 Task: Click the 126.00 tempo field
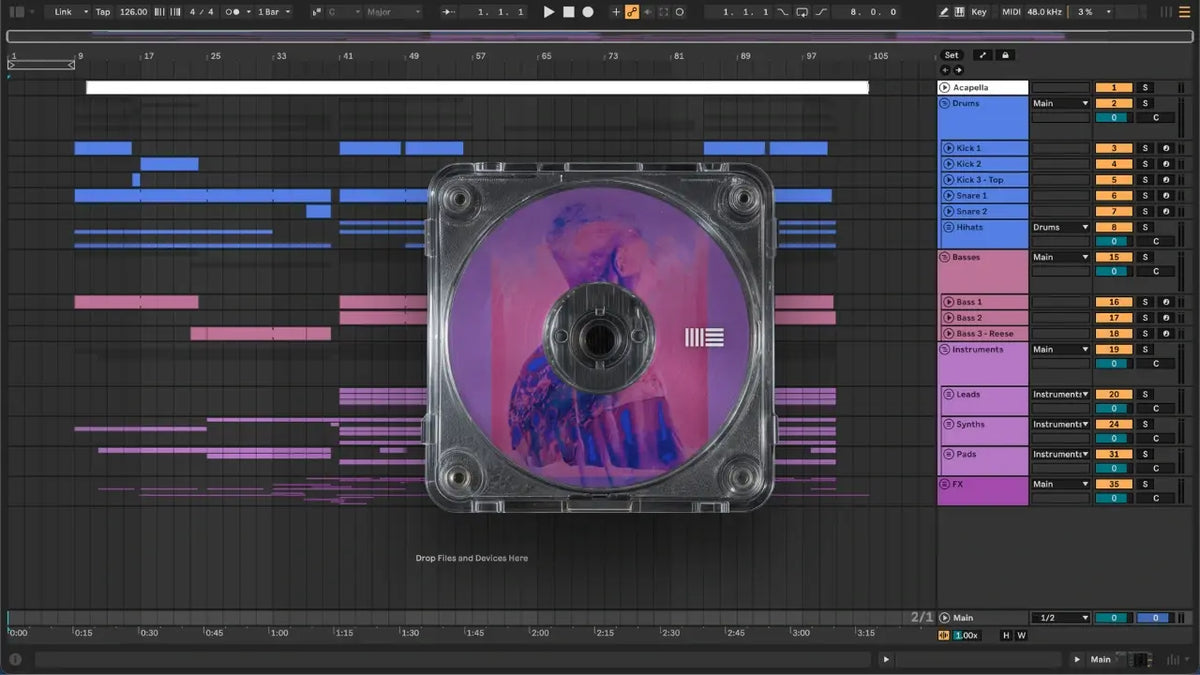pyautogui.click(x=133, y=12)
